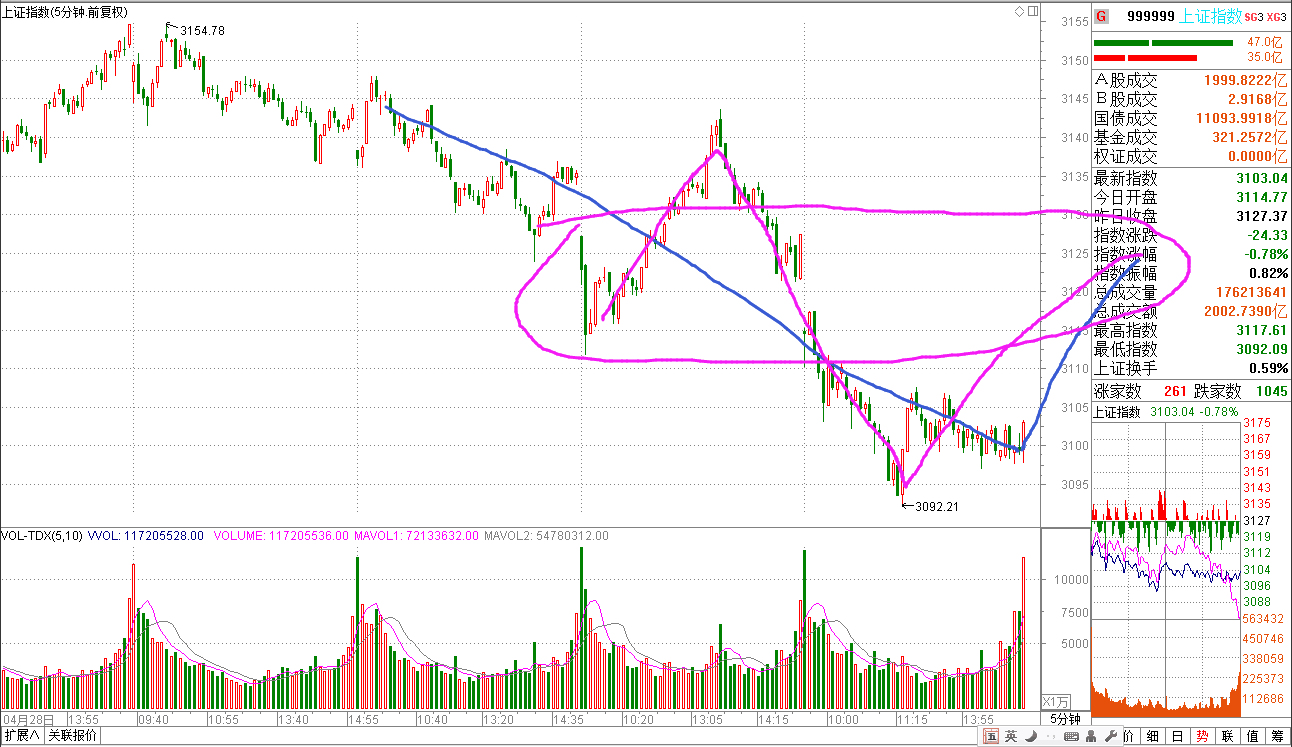1292x747 pixels.
Task: Click the red G icon beside 999999
Action: (1101, 16)
